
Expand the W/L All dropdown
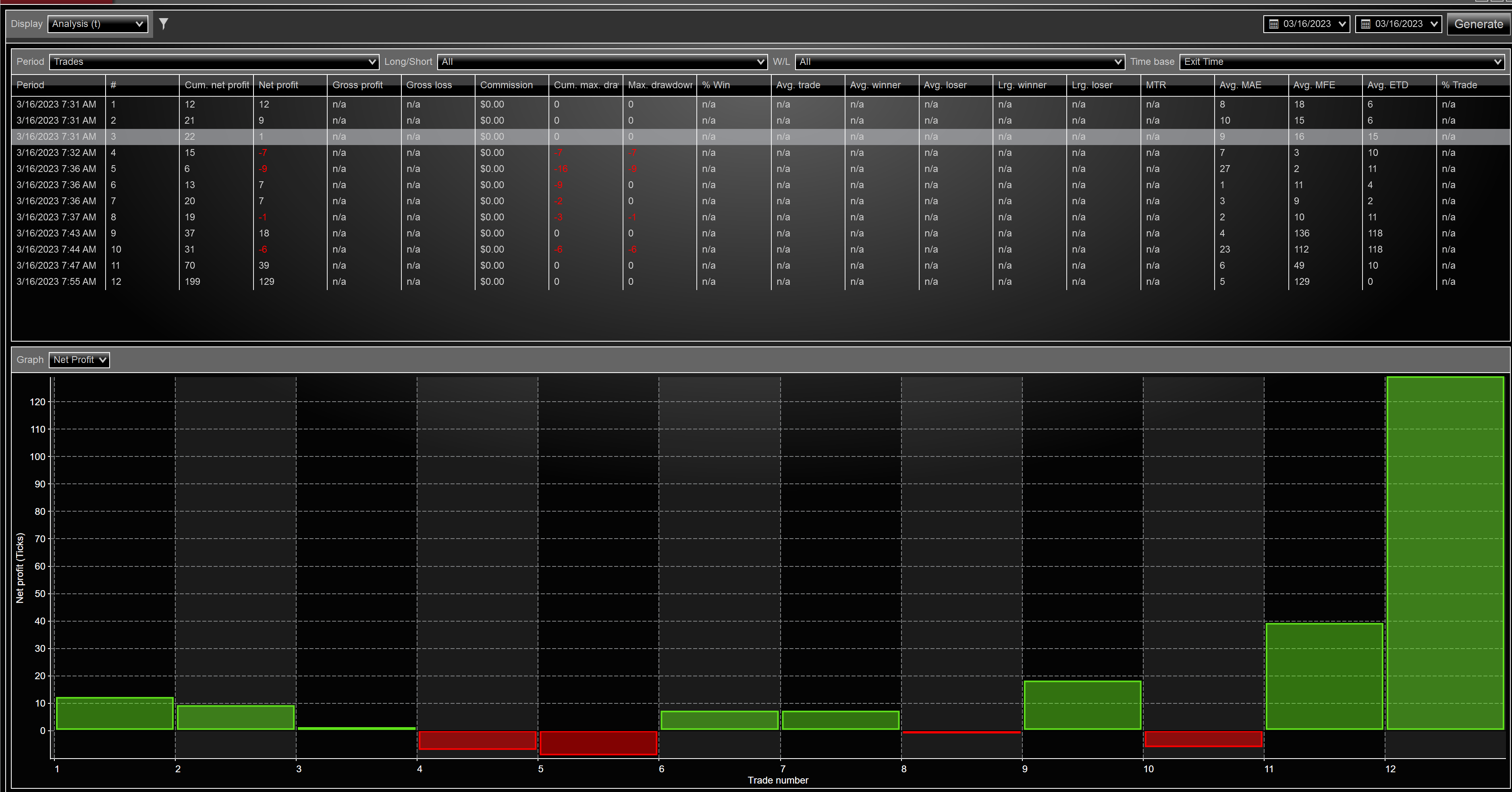click(960, 62)
